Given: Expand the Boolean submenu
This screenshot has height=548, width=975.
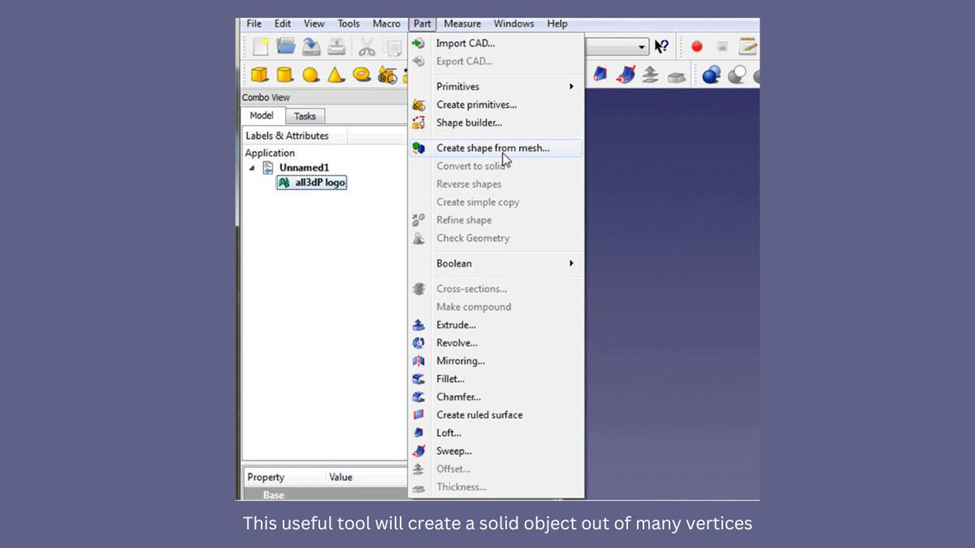Looking at the screenshot, I should click(x=496, y=263).
